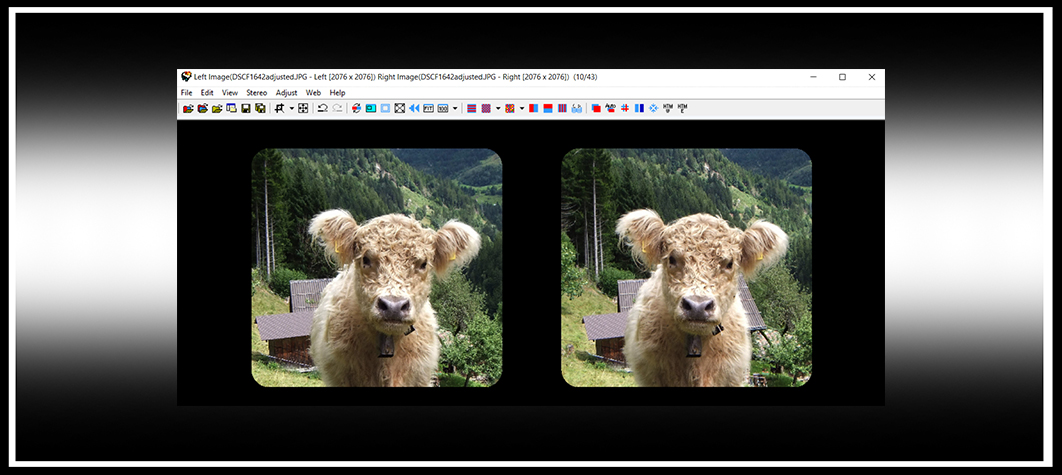This screenshot has width=1062, height=475.
Task: Click the blue double-arrow back icon
Action: pos(414,108)
